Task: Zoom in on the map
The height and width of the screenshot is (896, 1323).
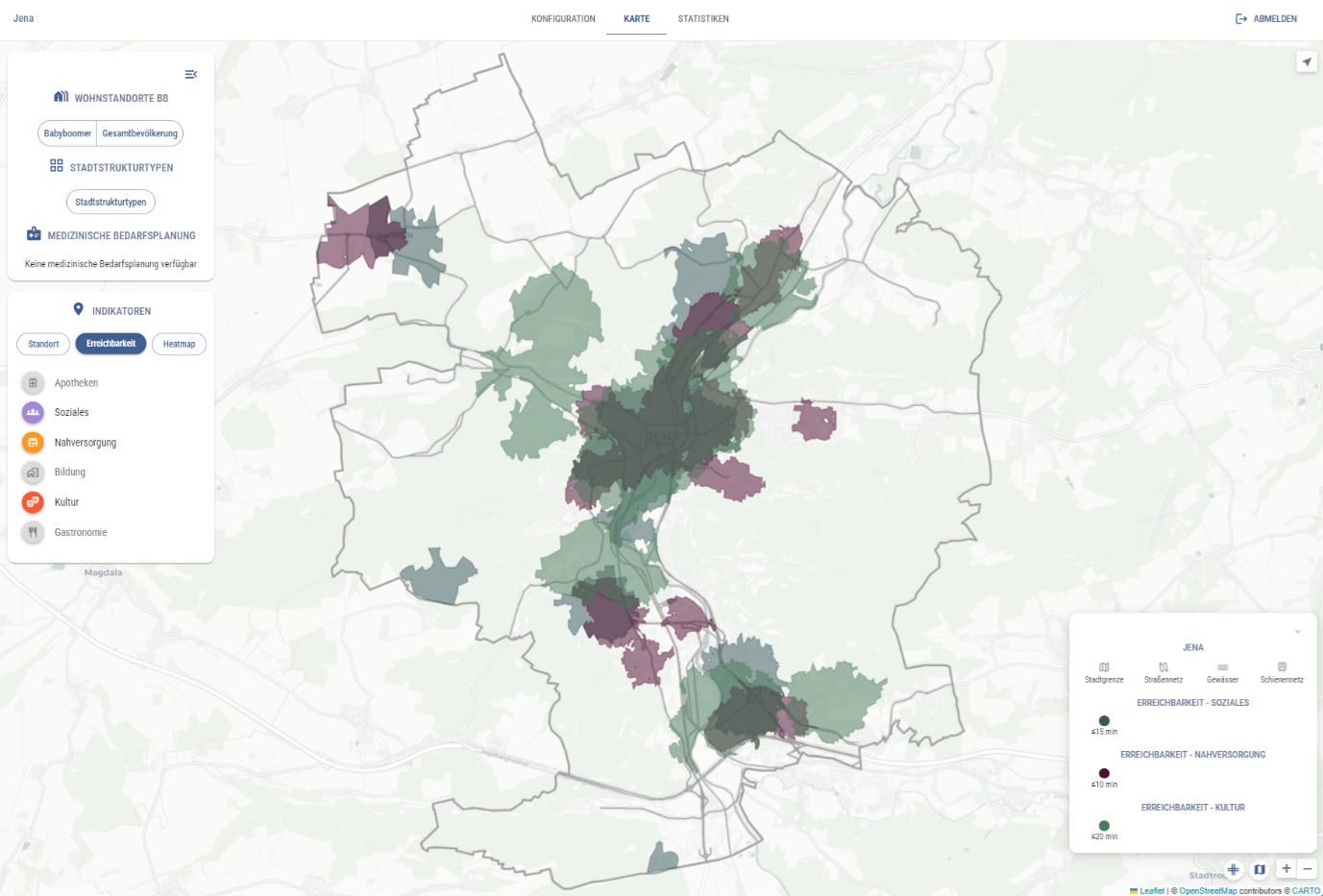Action: (1286, 869)
